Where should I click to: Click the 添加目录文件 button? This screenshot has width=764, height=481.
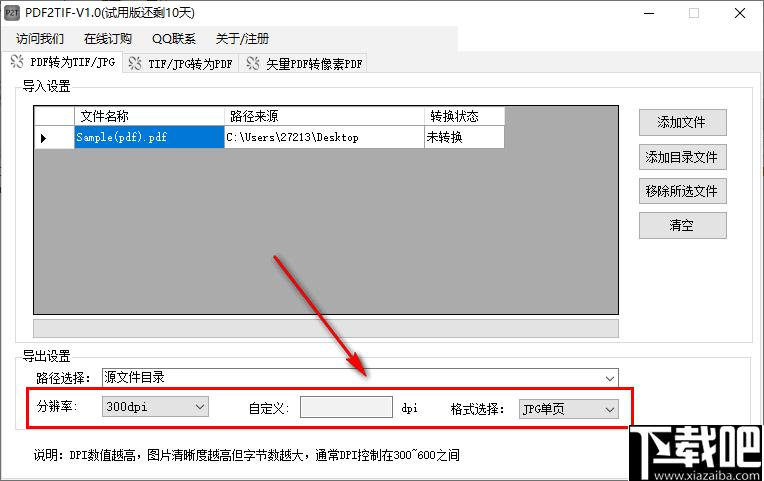683,157
